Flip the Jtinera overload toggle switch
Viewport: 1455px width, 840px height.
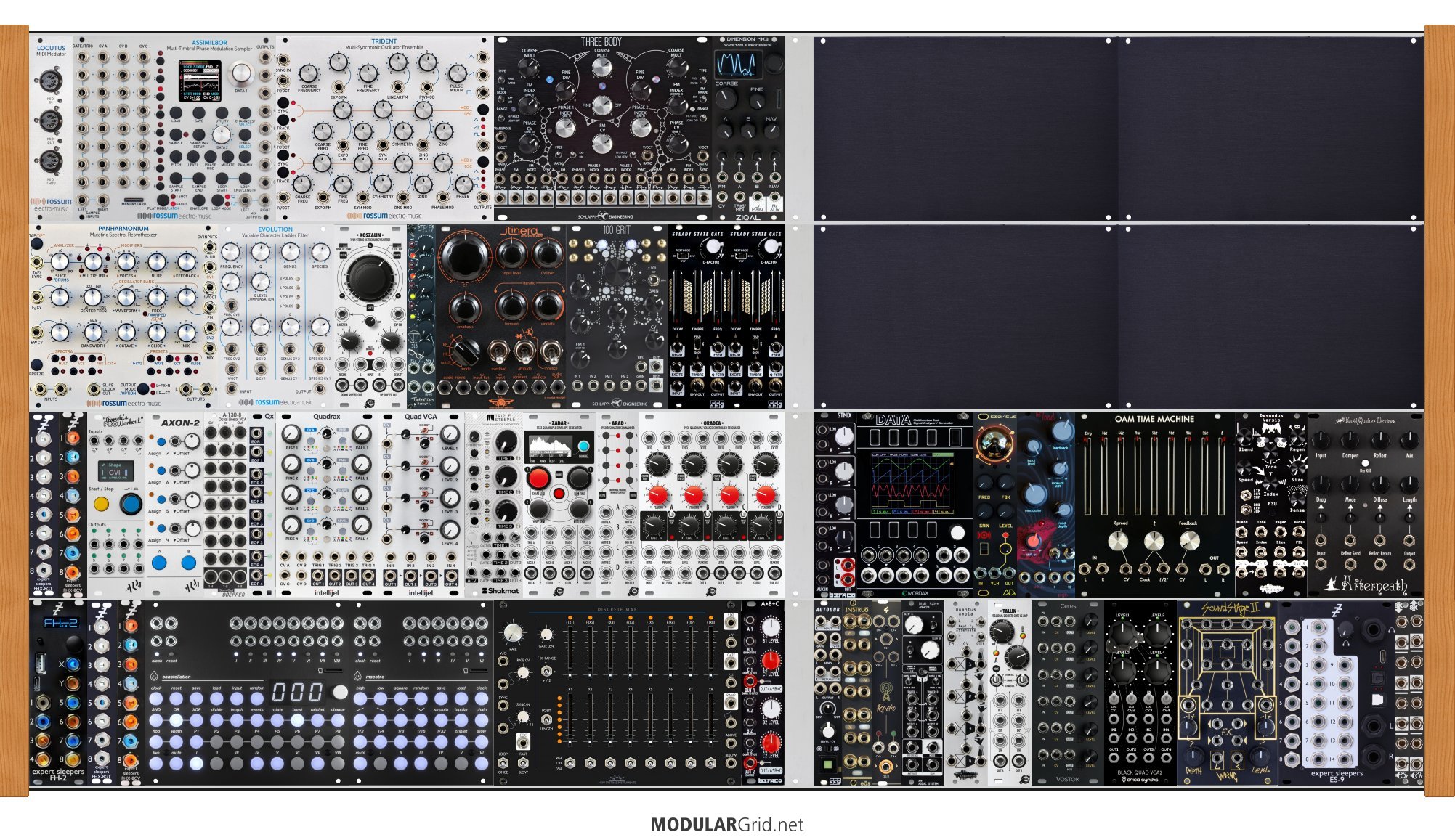[499, 353]
